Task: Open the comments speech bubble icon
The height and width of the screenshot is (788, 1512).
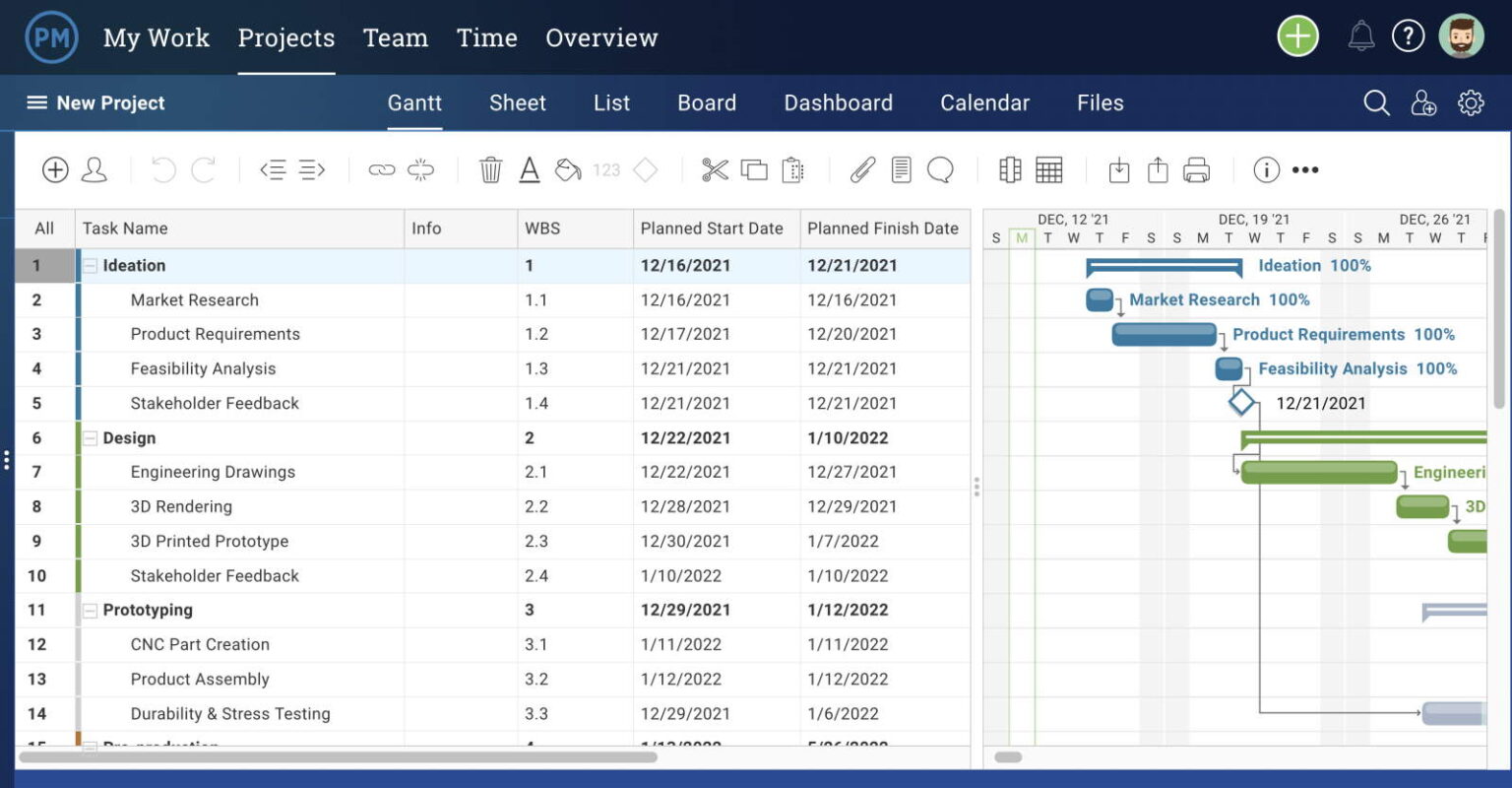Action: coord(940,169)
